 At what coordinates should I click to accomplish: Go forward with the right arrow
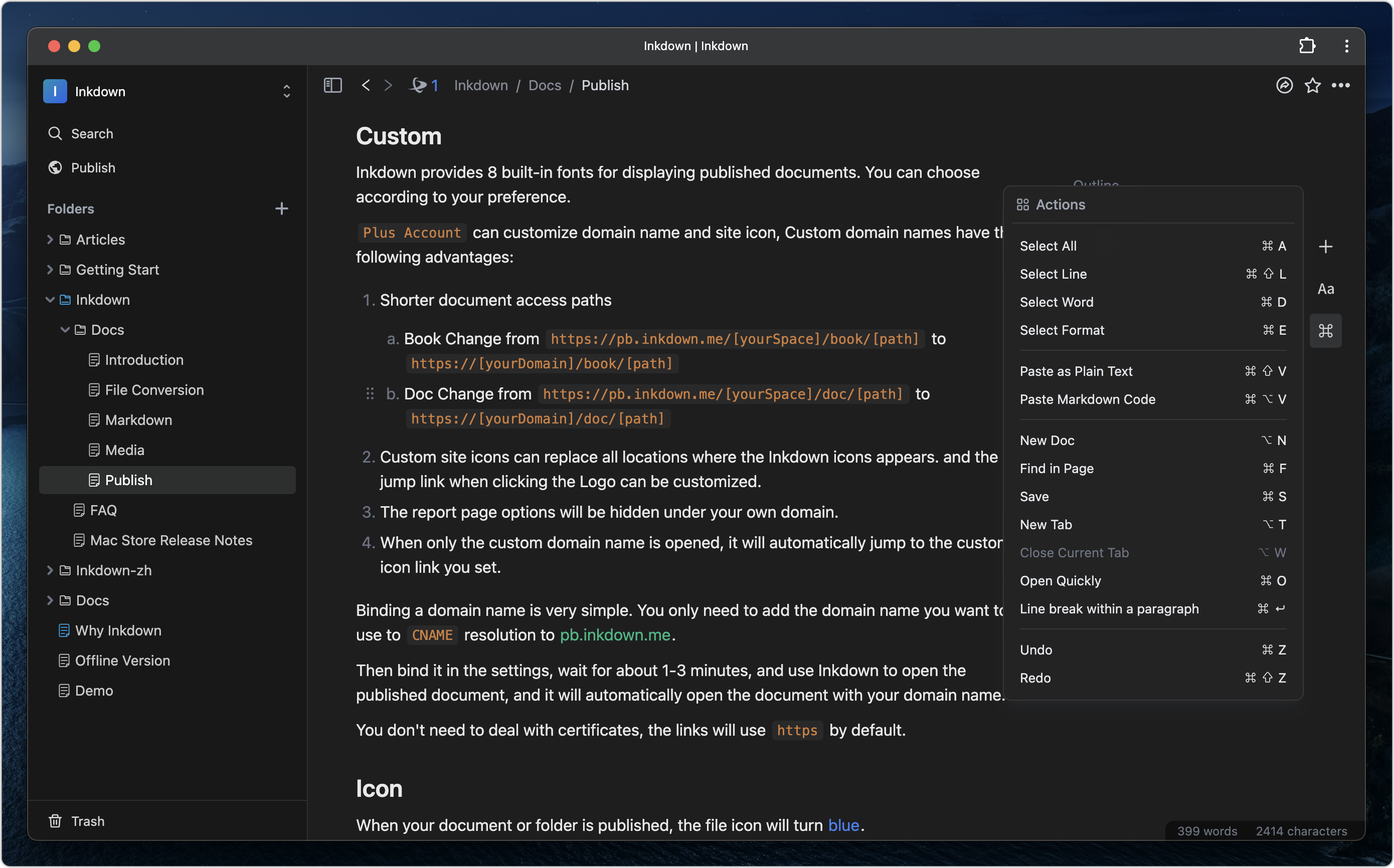pyautogui.click(x=388, y=85)
